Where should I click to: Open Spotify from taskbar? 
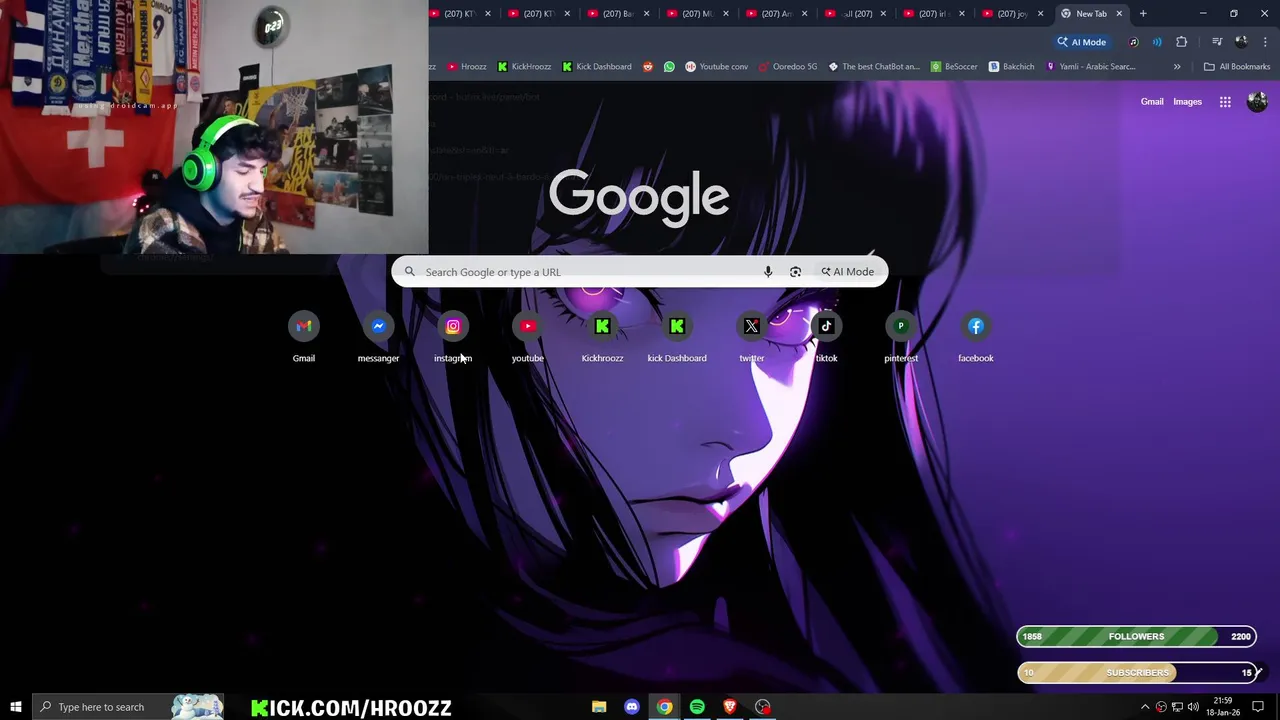coord(697,707)
